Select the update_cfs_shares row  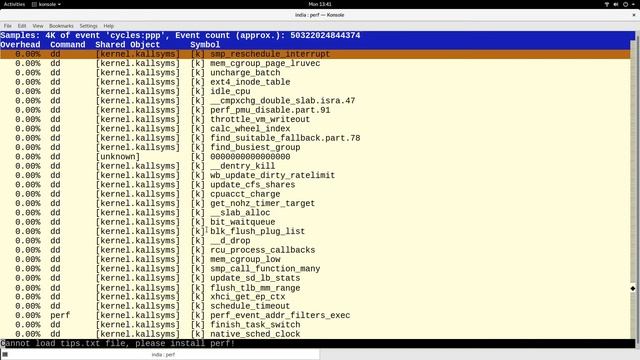coord(315,185)
